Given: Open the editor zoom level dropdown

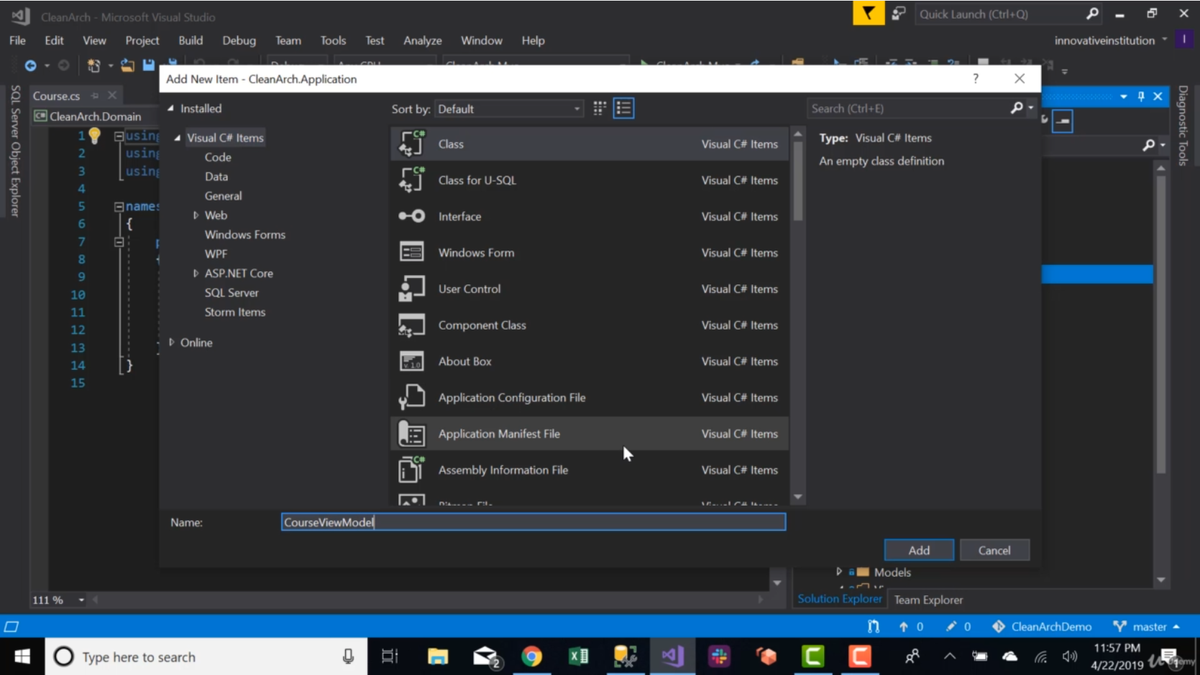Looking at the screenshot, I should coord(81,600).
